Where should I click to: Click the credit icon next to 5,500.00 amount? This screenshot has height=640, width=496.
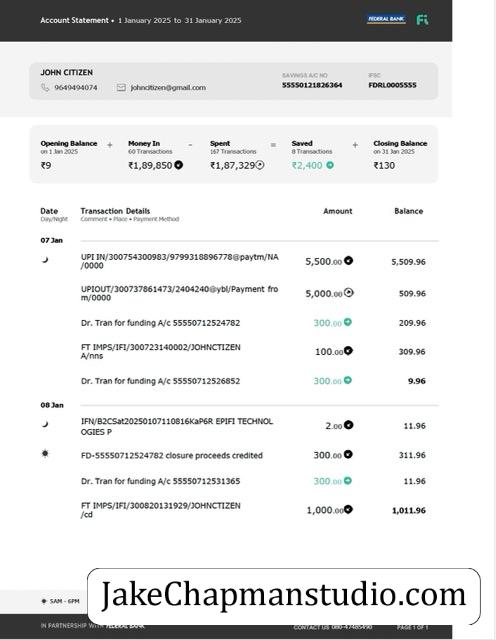[x=348, y=260]
